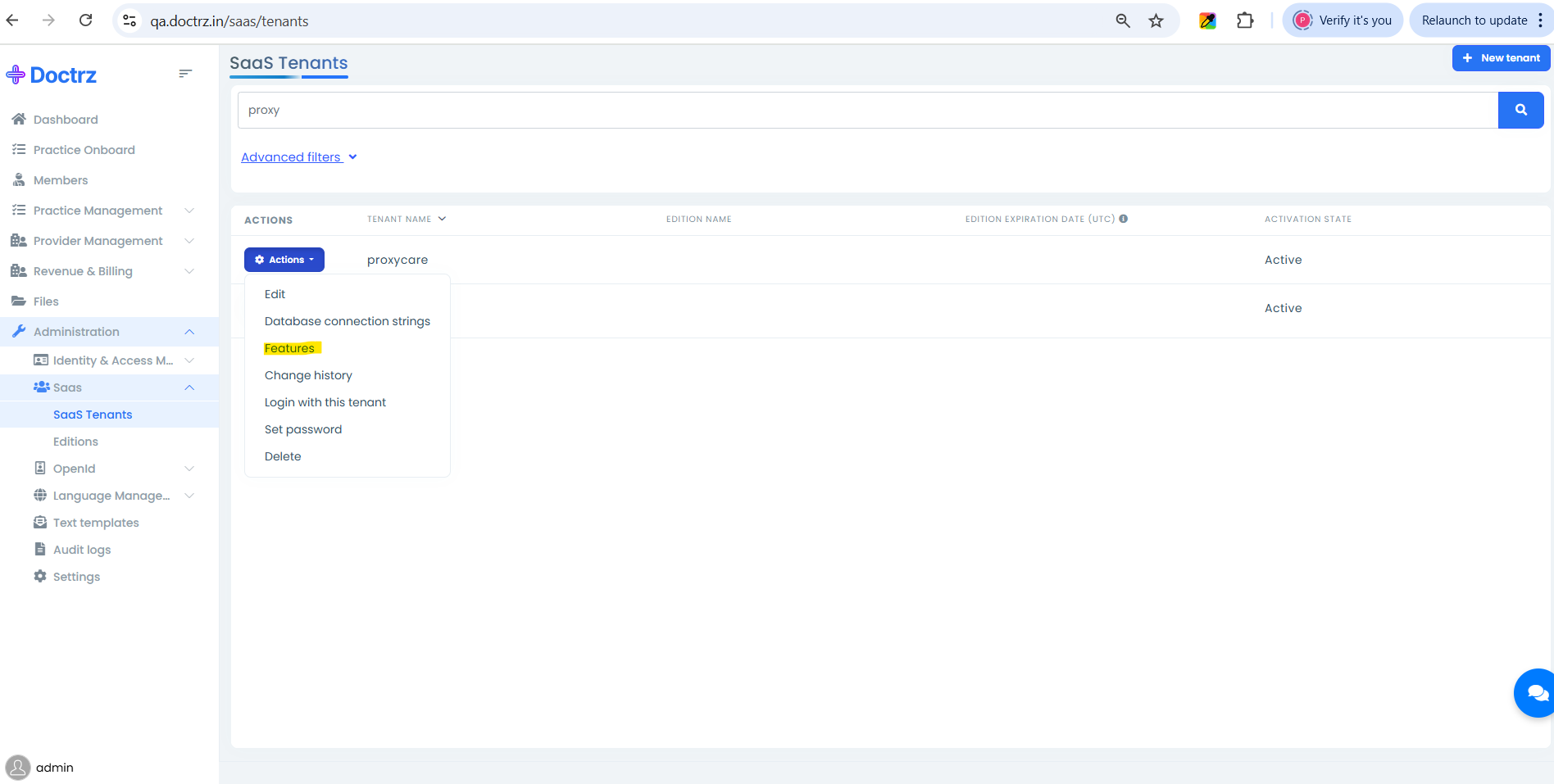Click the blue search magnifier button
Viewport: 1554px width, 784px height.
[x=1520, y=110]
